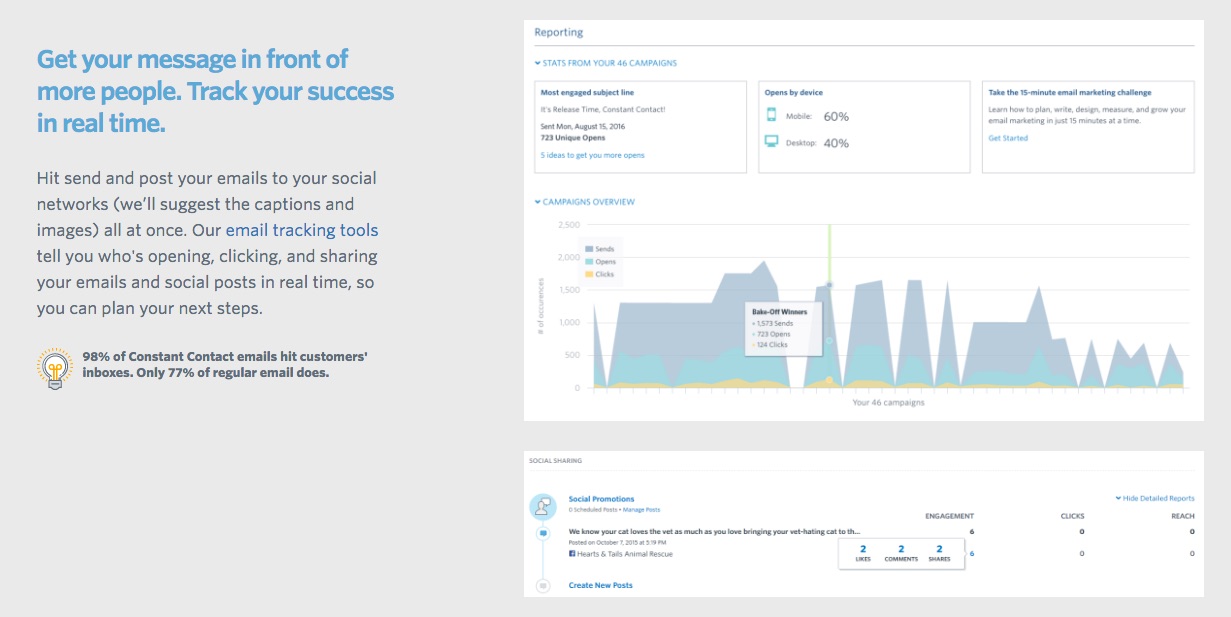
Task: Click the blue engagement number 6 beside the popup
Action: pyautogui.click(x=971, y=553)
